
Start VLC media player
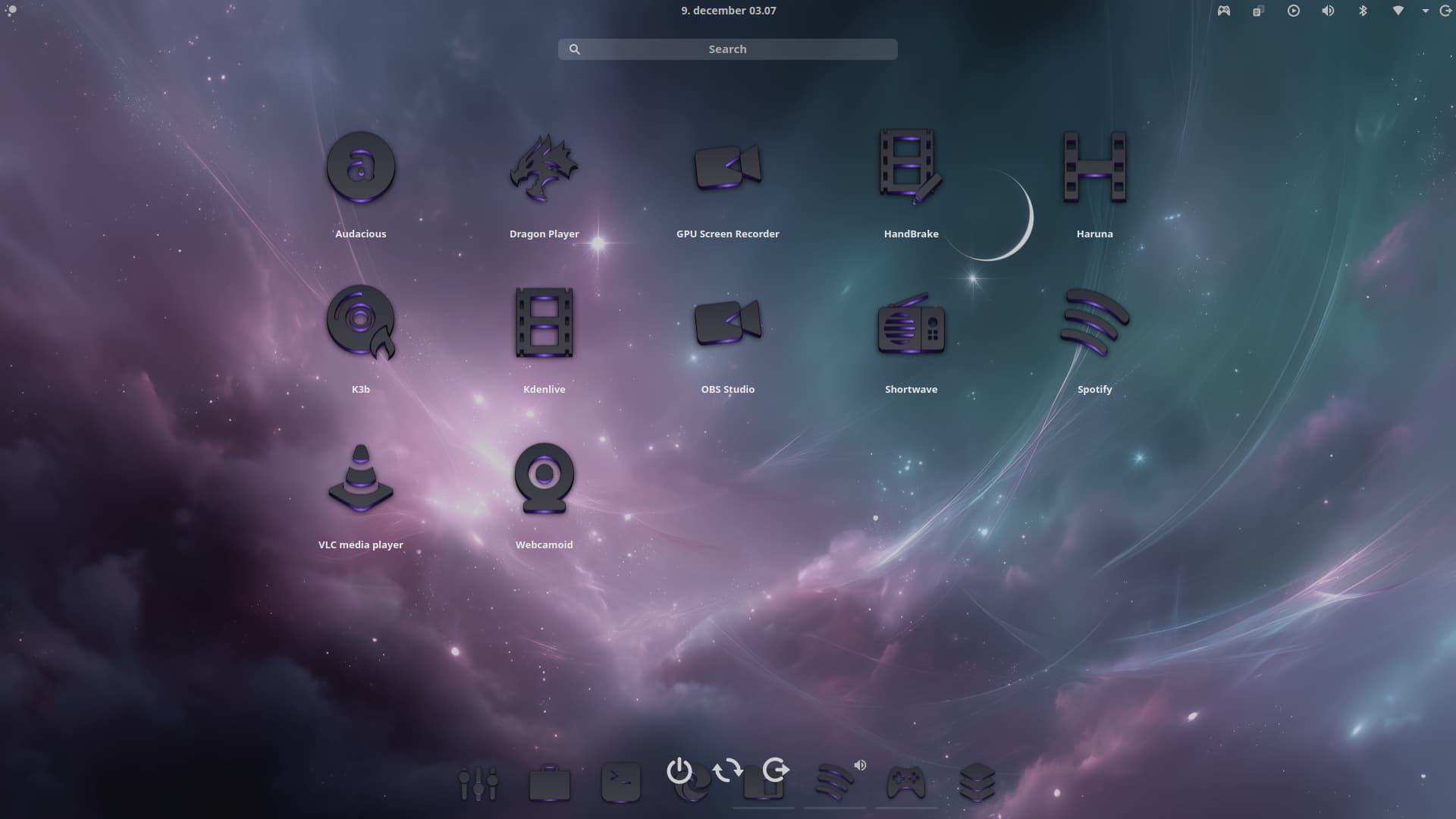pyautogui.click(x=361, y=479)
